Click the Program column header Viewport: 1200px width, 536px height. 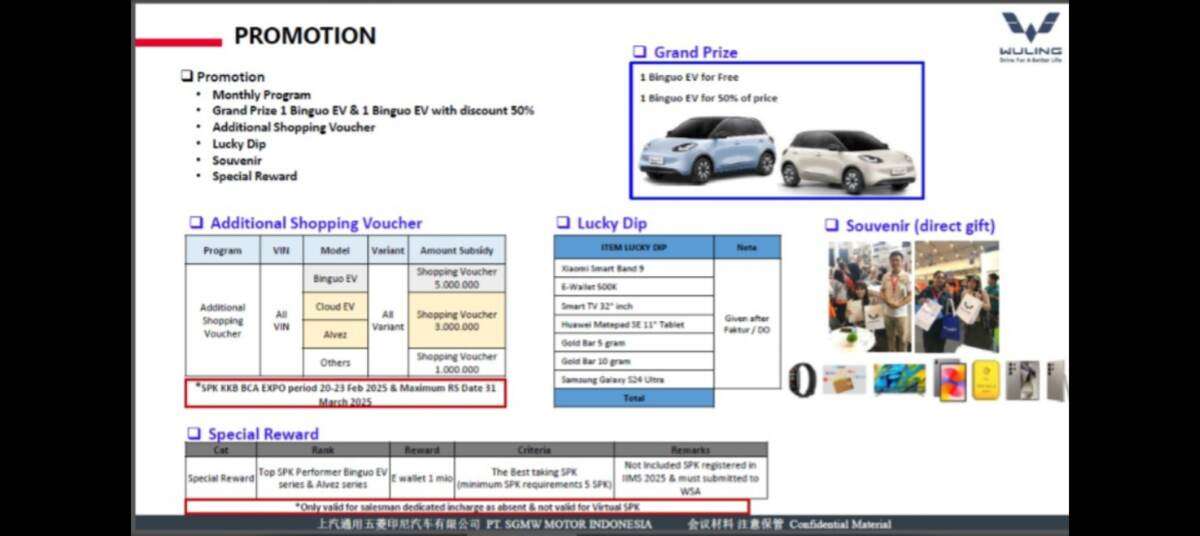click(x=222, y=250)
